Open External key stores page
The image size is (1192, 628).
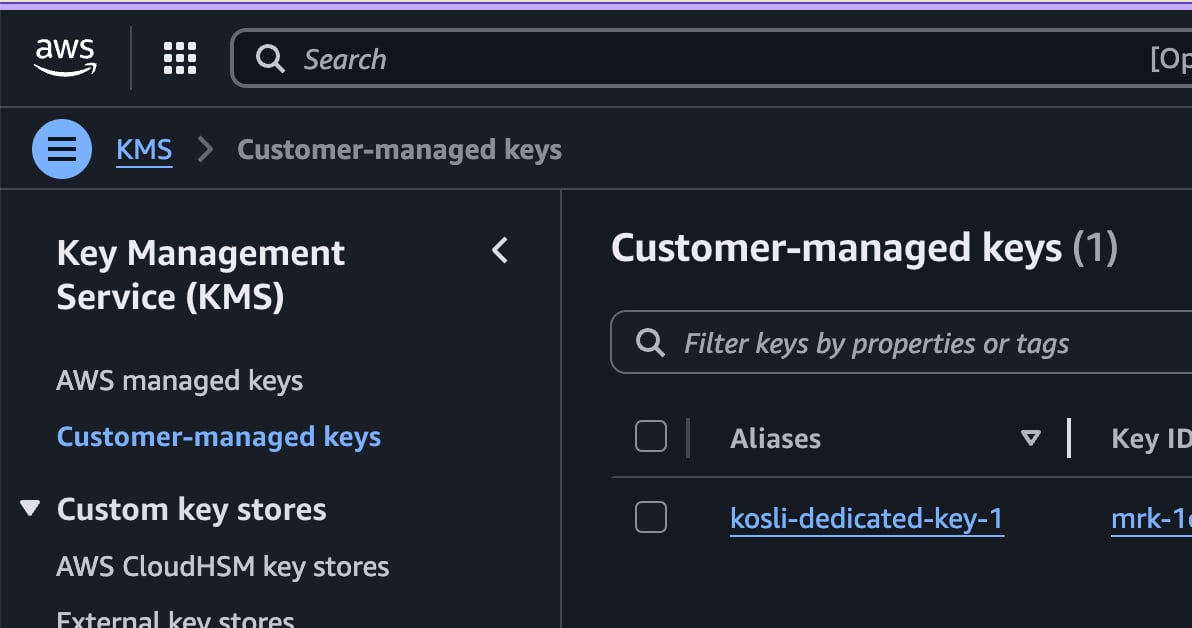(176, 619)
